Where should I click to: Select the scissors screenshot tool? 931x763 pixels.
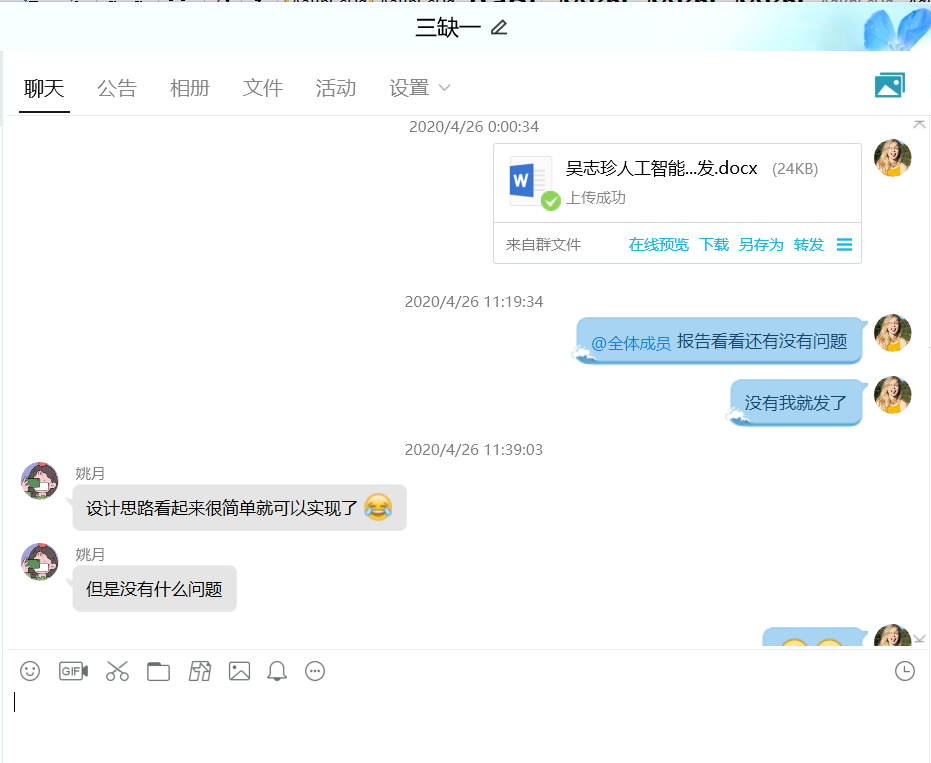(x=117, y=671)
